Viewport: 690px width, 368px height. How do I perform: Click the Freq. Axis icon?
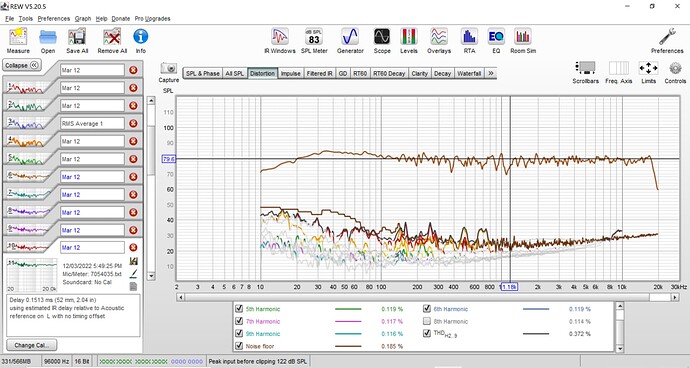(x=618, y=68)
